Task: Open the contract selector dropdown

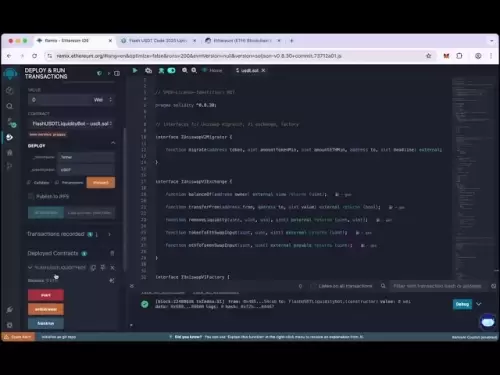Action: coord(71,124)
